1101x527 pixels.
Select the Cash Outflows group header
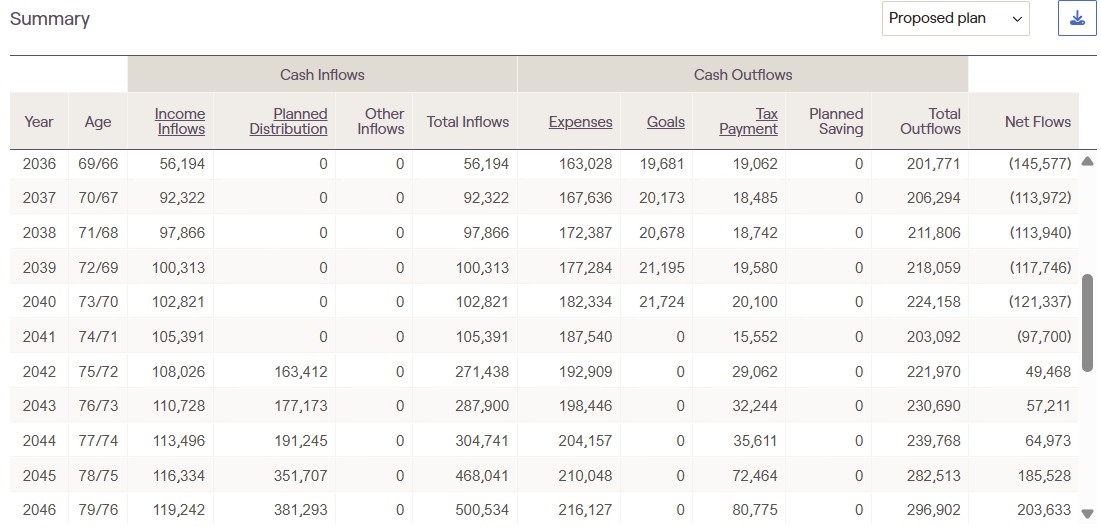pyautogui.click(x=742, y=75)
